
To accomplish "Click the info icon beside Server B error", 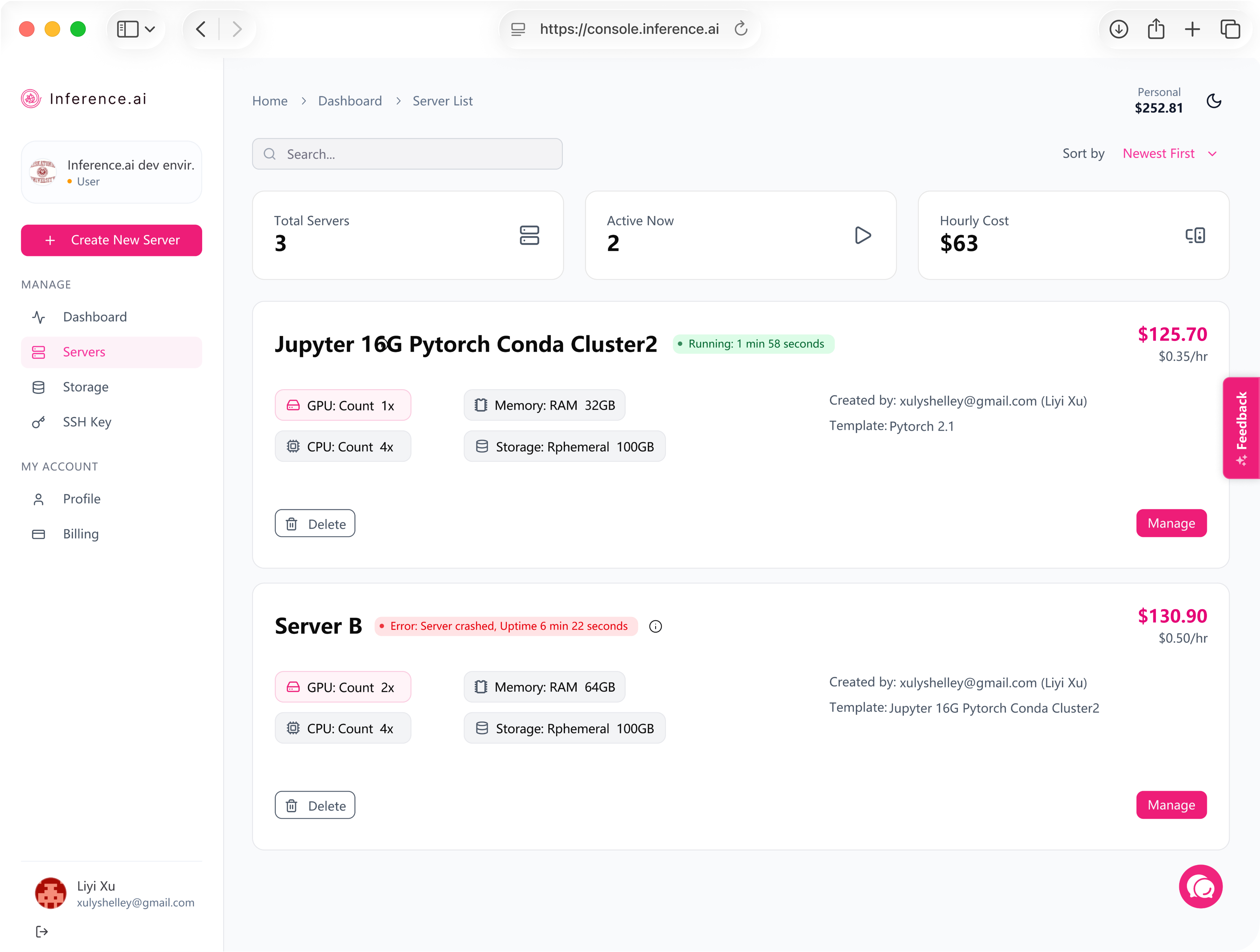I will (x=656, y=626).
